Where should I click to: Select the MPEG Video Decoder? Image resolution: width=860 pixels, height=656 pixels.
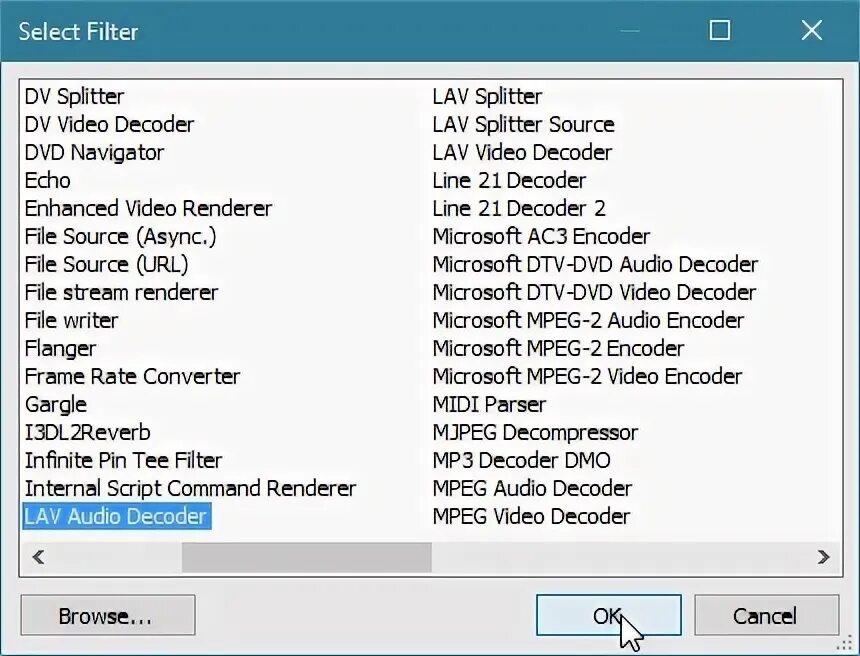531,516
